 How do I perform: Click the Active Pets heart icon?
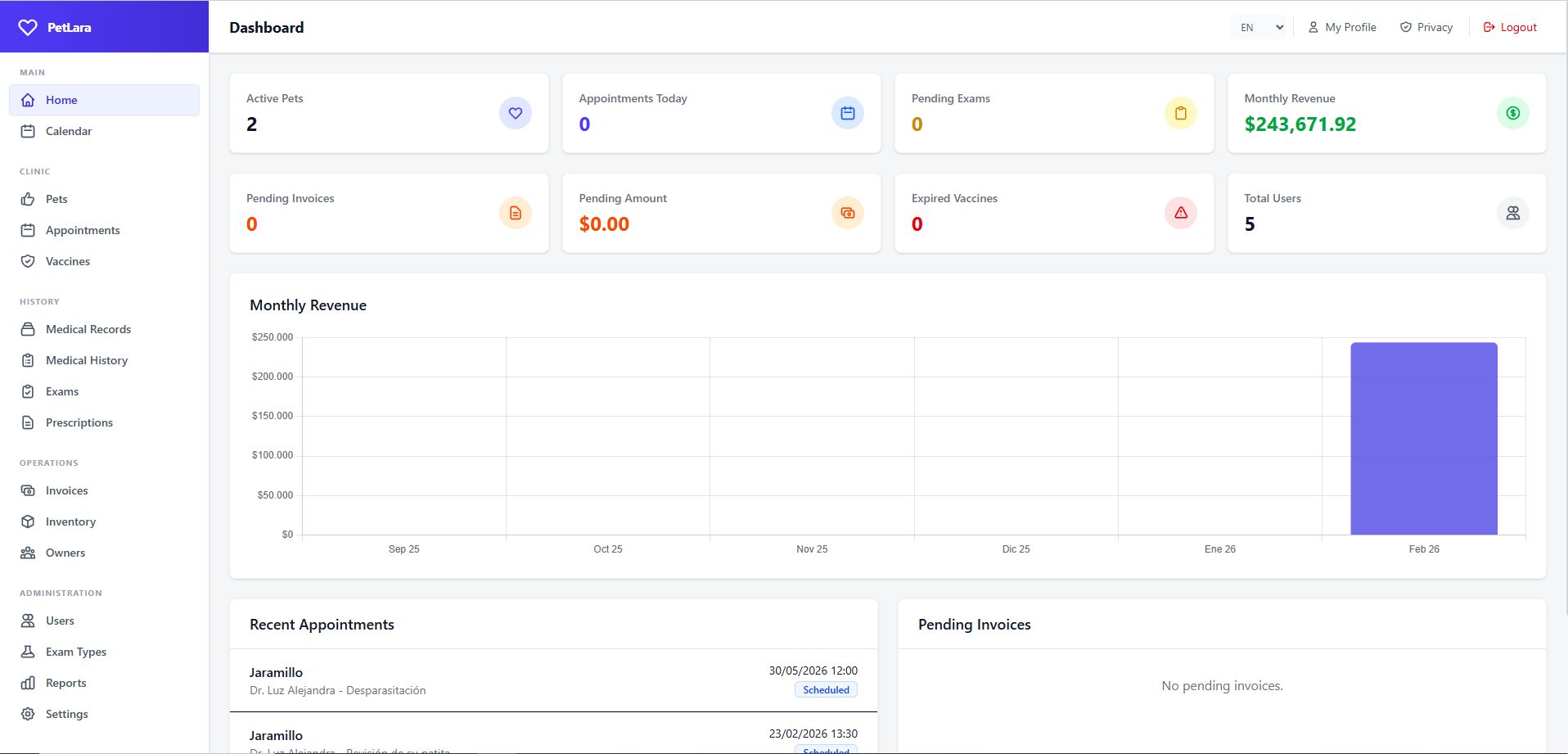click(x=515, y=113)
